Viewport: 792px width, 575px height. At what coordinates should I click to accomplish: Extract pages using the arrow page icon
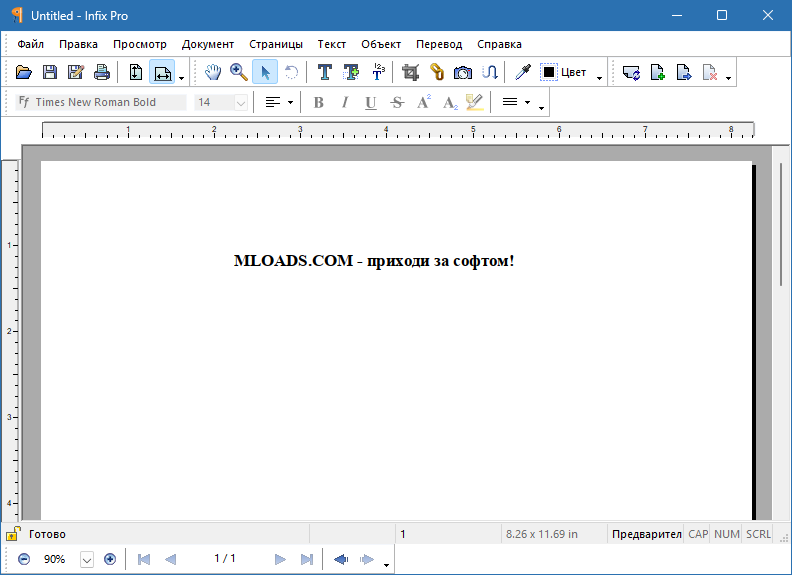click(684, 72)
